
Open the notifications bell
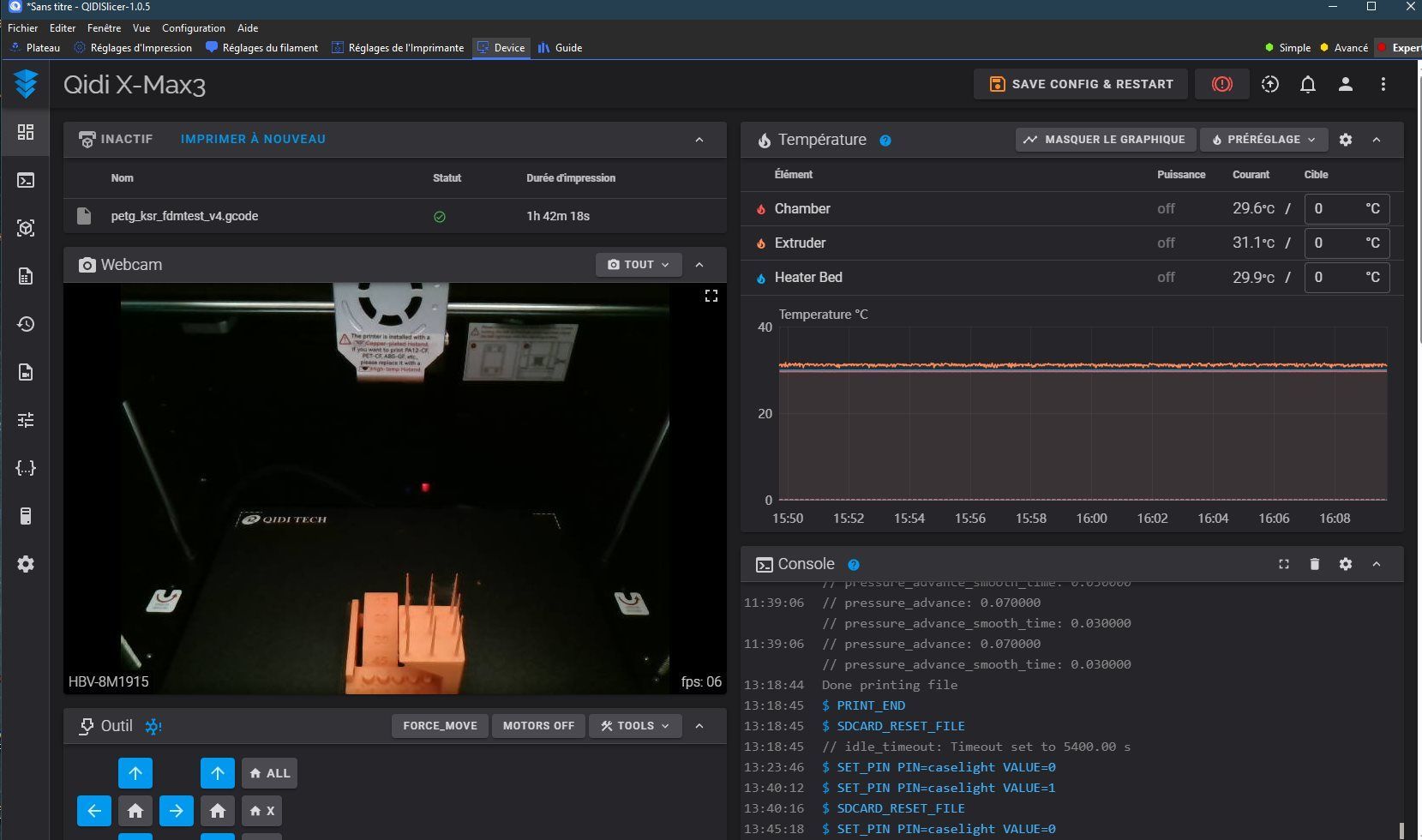[x=1307, y=84]
